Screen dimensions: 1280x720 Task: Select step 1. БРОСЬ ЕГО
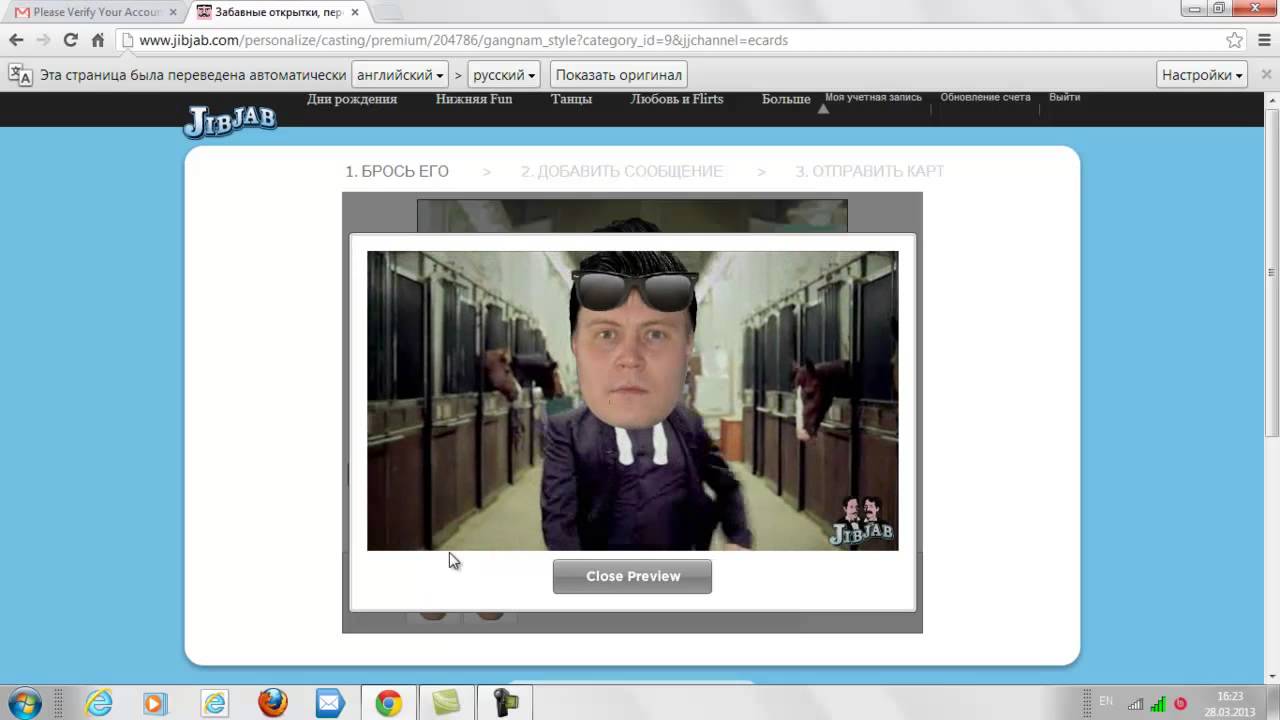point(397,171)
